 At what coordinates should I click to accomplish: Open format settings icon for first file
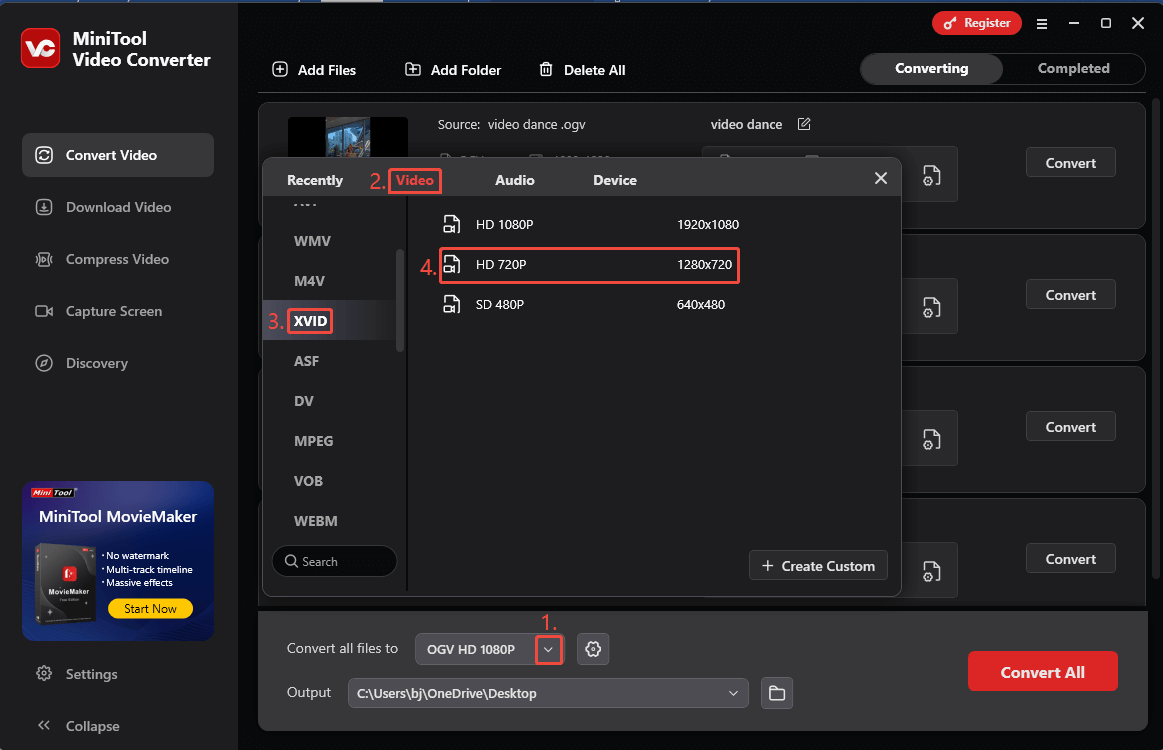pos(932,175)
